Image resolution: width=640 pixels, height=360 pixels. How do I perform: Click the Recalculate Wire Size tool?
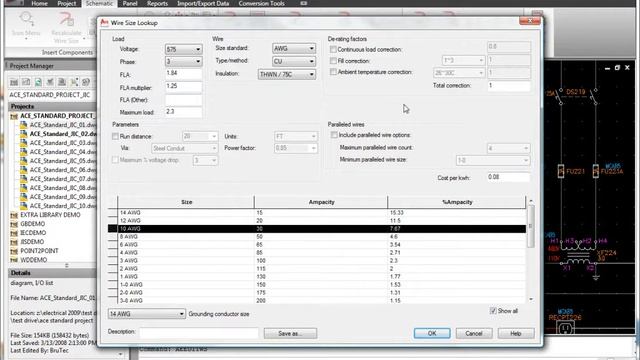(66, 28)
